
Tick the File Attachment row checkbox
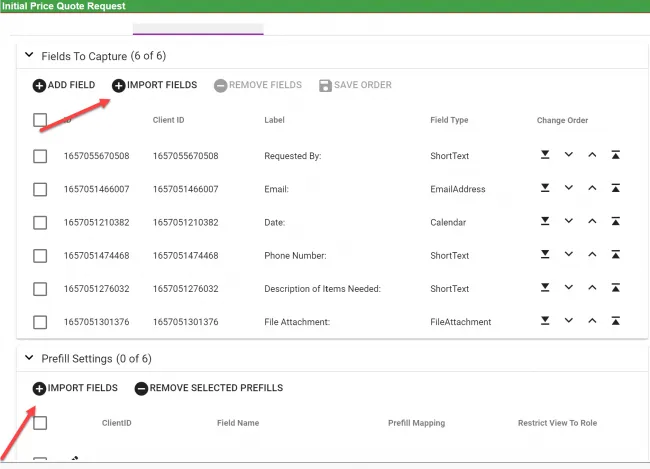[x=40, y=322]
